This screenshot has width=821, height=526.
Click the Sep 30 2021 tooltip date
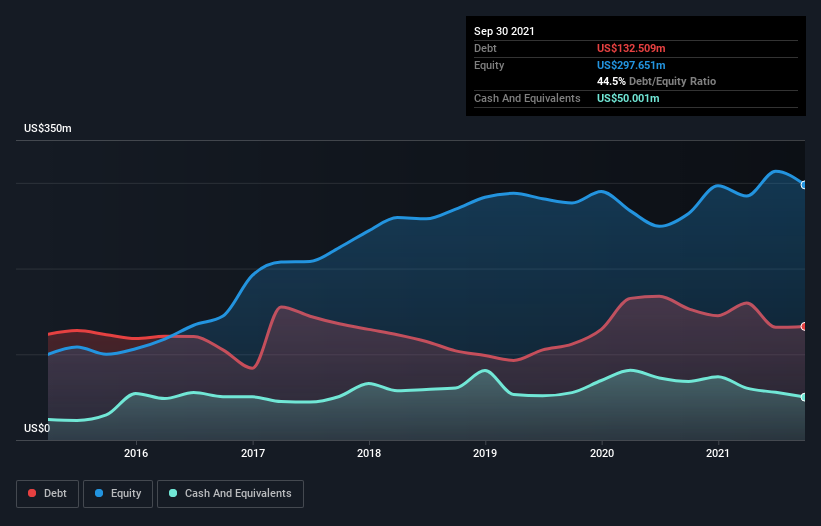[x=504, y=31]
